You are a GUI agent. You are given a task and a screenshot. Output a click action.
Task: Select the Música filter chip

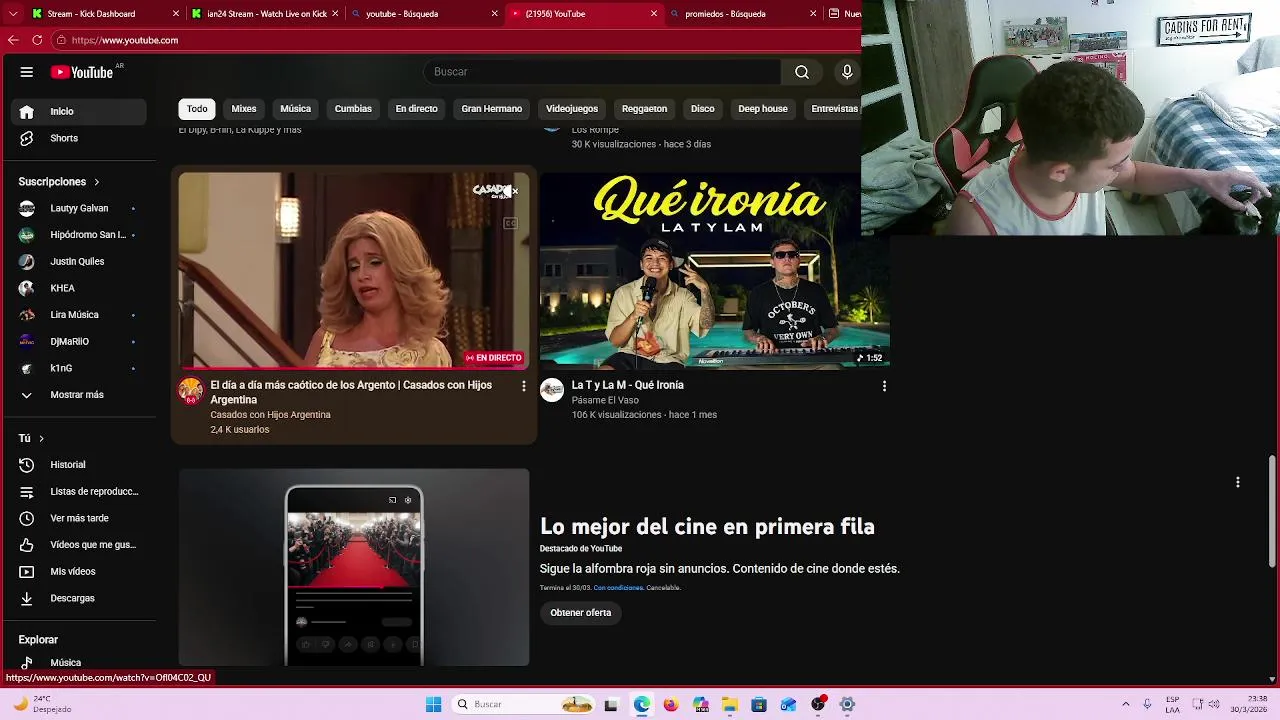click(295, 109)
